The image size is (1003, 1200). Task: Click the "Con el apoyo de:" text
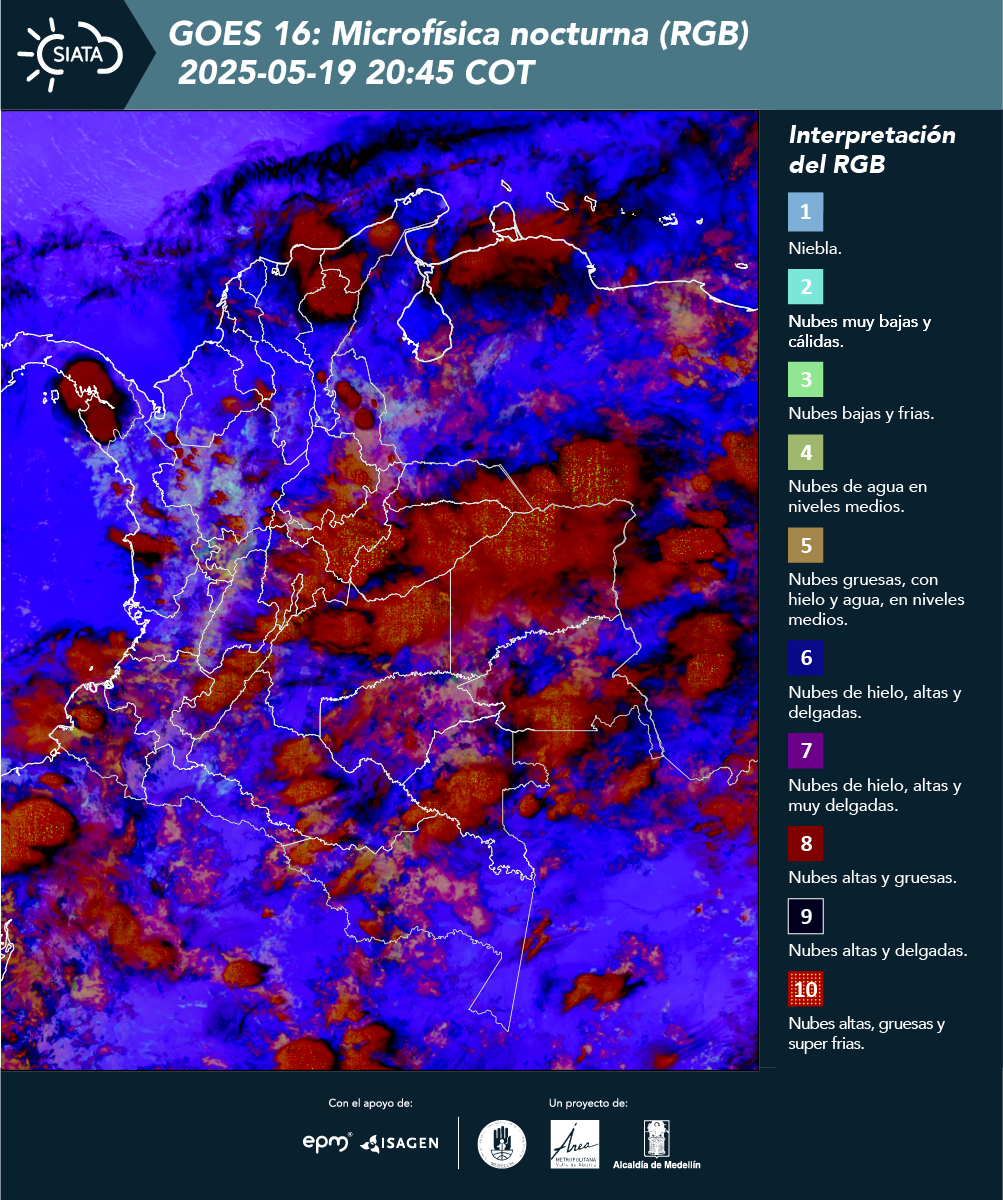pyautogui.click(x=370, y=1104)
